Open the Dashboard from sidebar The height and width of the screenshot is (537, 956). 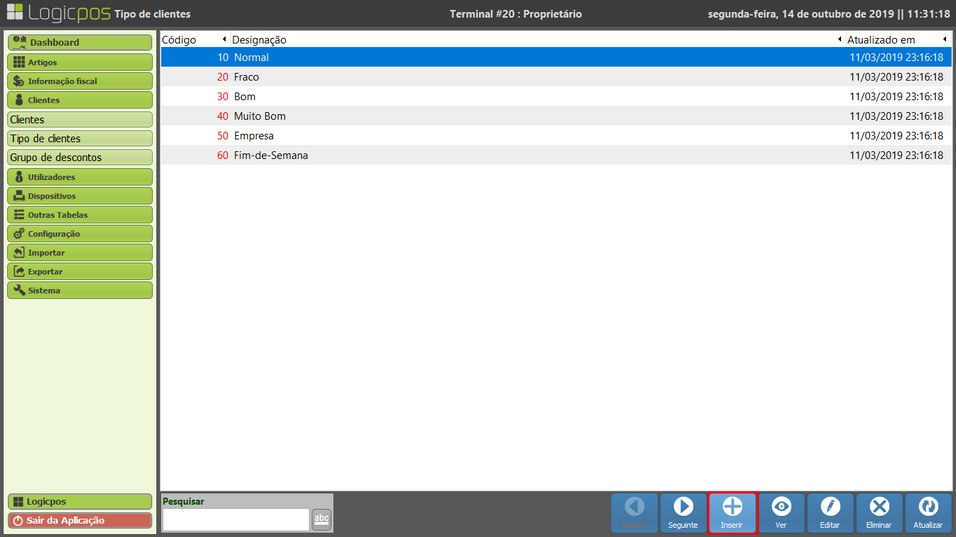pos(80,43)
